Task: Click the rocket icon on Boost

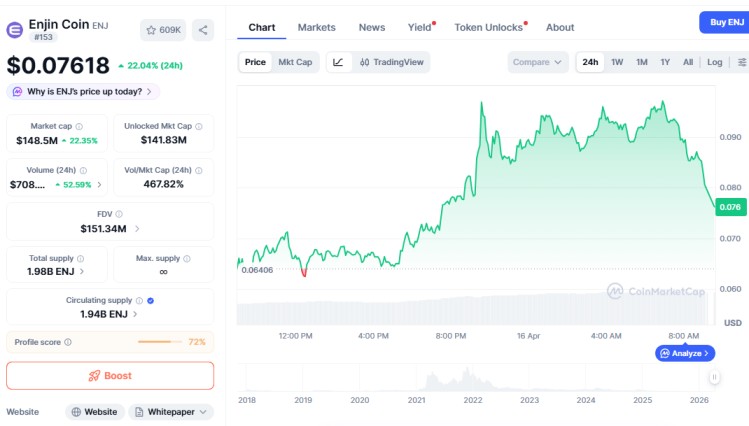Action: 94,376
